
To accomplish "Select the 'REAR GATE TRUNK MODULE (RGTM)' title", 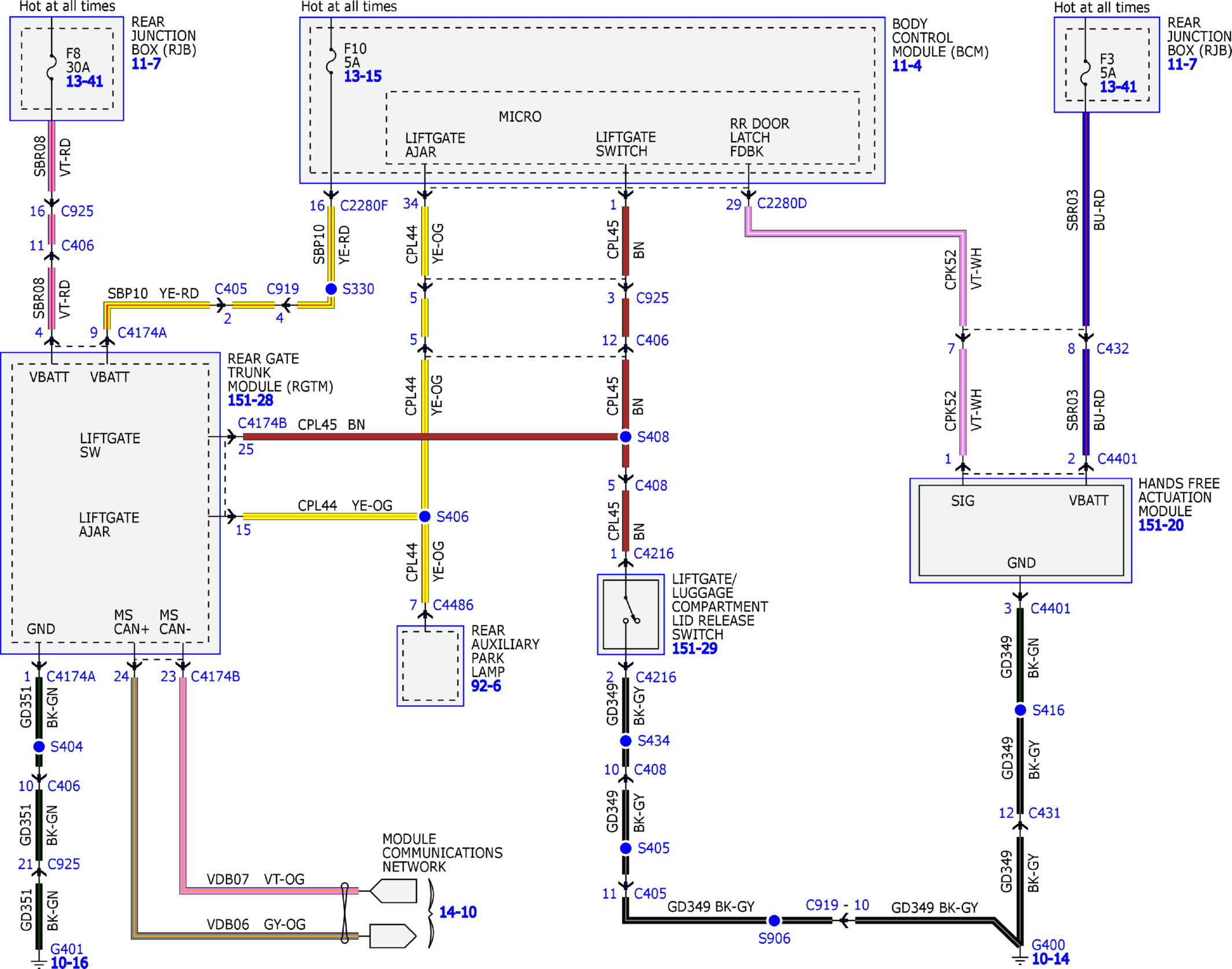I will 281,373.
